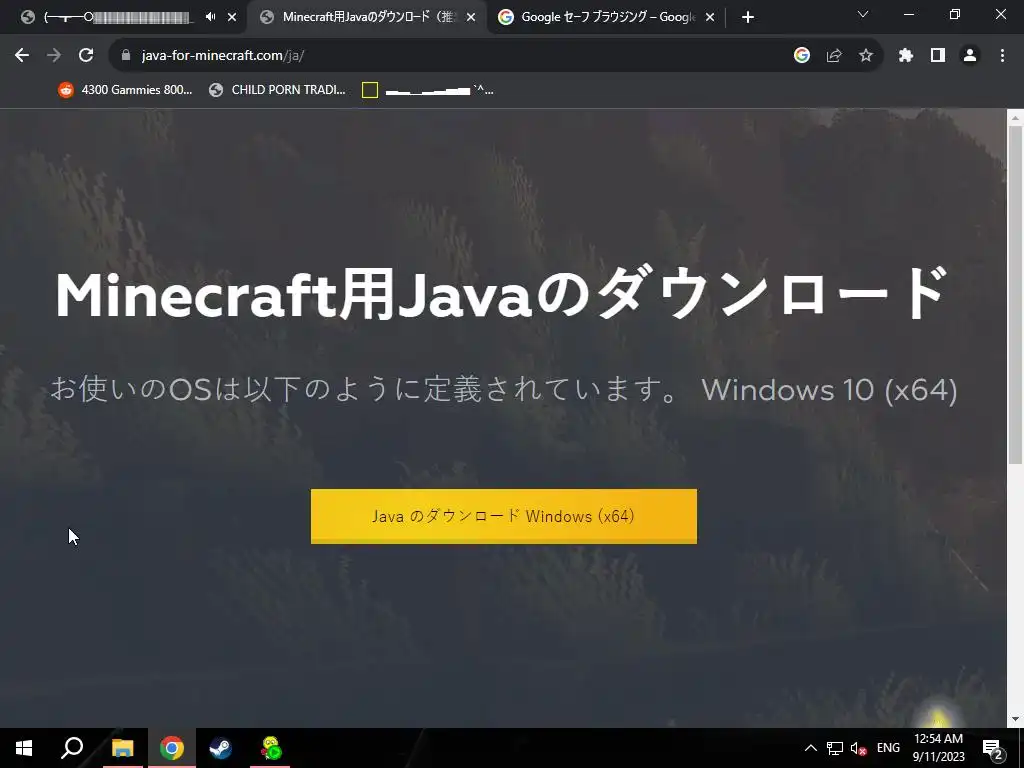
Task: Toggle the browser side panel
Action: (x=938, y=56)
